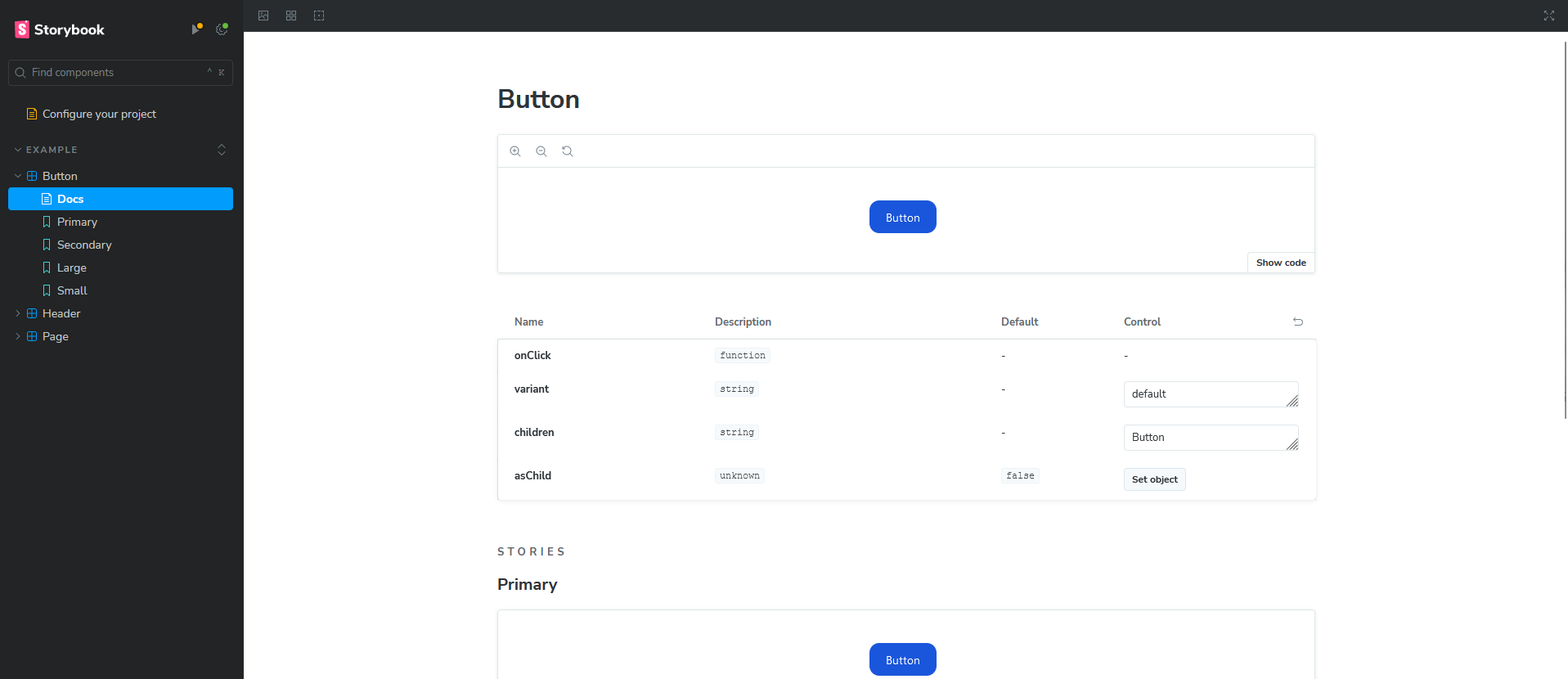Click the Storybook logo
The height and width of the screenshot is (679, 1568).
click(60, 29)
